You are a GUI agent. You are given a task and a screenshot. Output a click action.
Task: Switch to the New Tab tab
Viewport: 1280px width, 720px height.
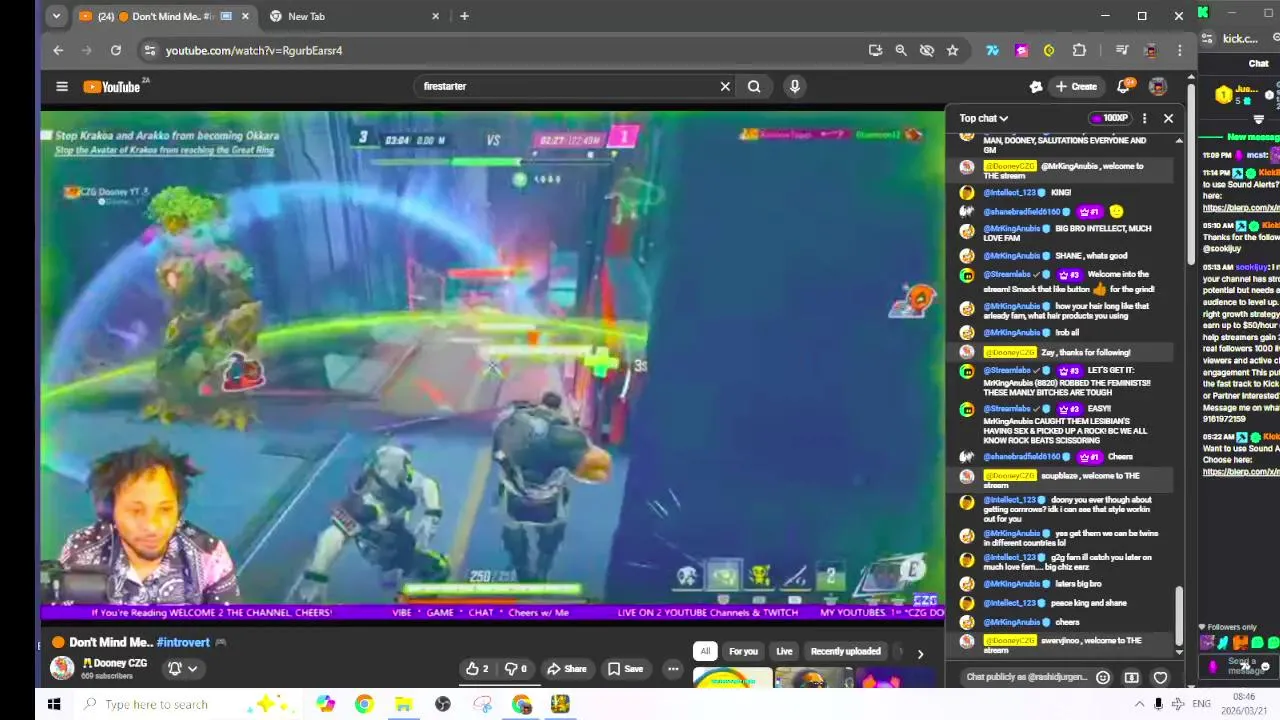point(355,16)
